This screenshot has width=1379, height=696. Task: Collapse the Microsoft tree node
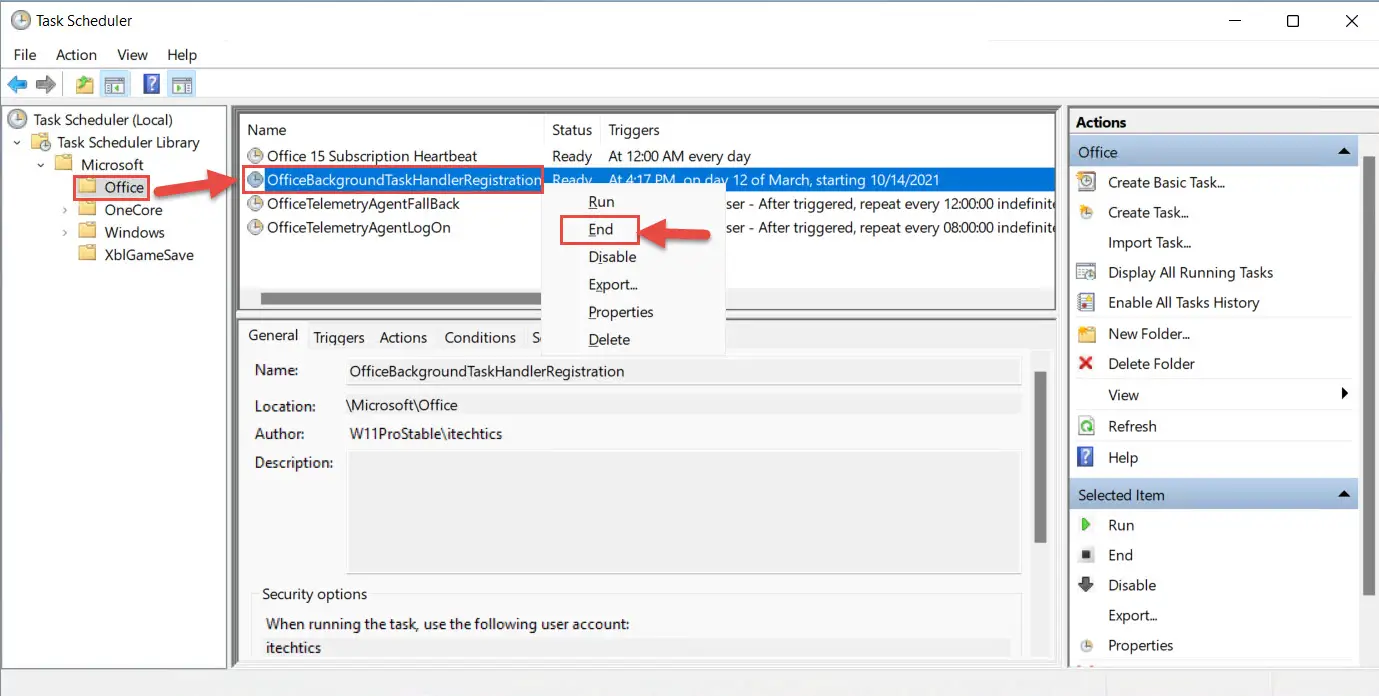pos(41,164)
